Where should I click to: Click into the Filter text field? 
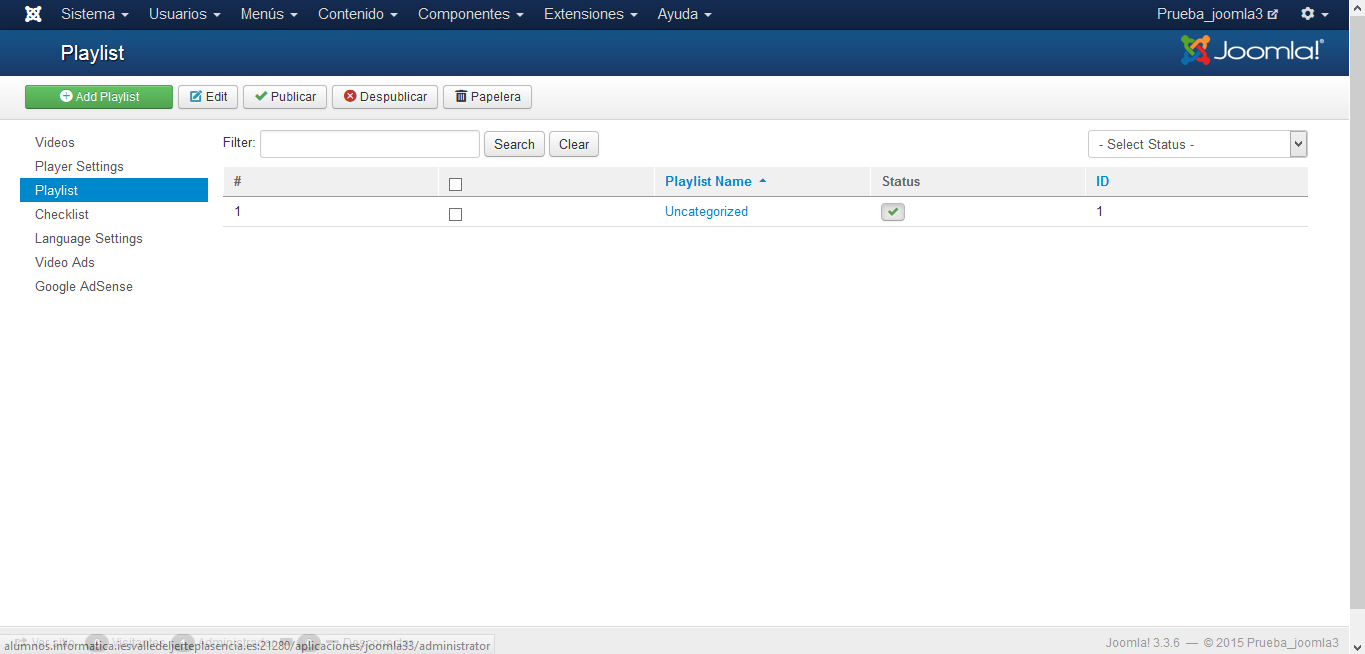370,144
